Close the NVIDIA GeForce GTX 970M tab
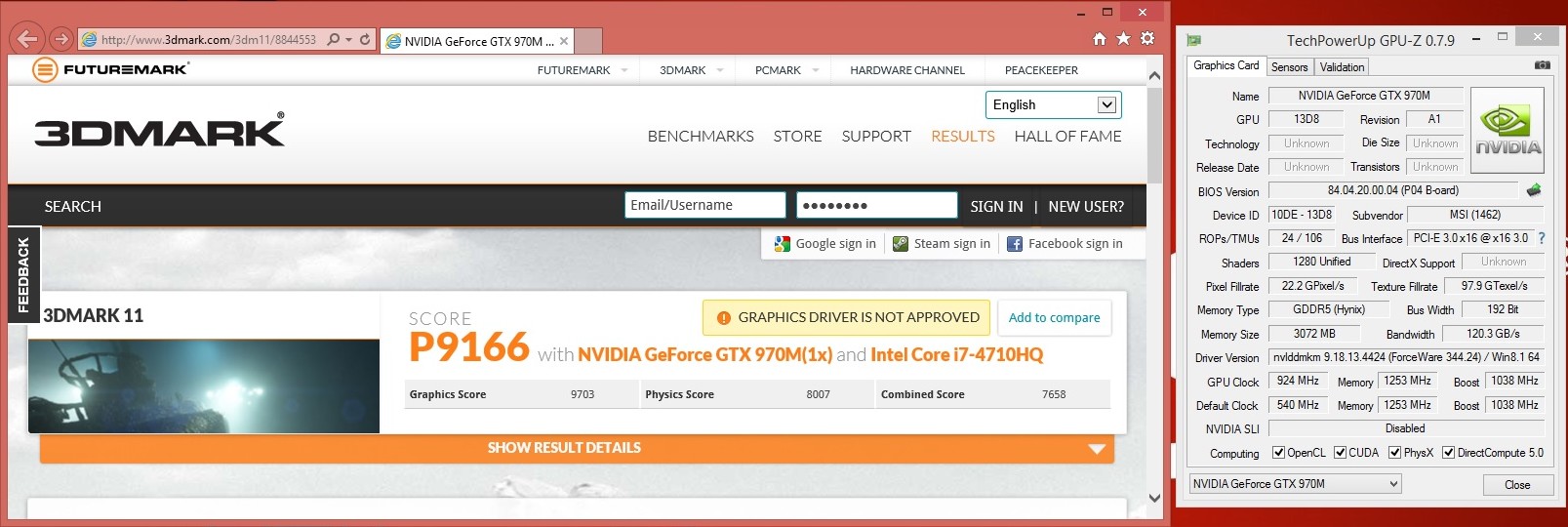The image size is (1568, 527). [x=564, y=41]
